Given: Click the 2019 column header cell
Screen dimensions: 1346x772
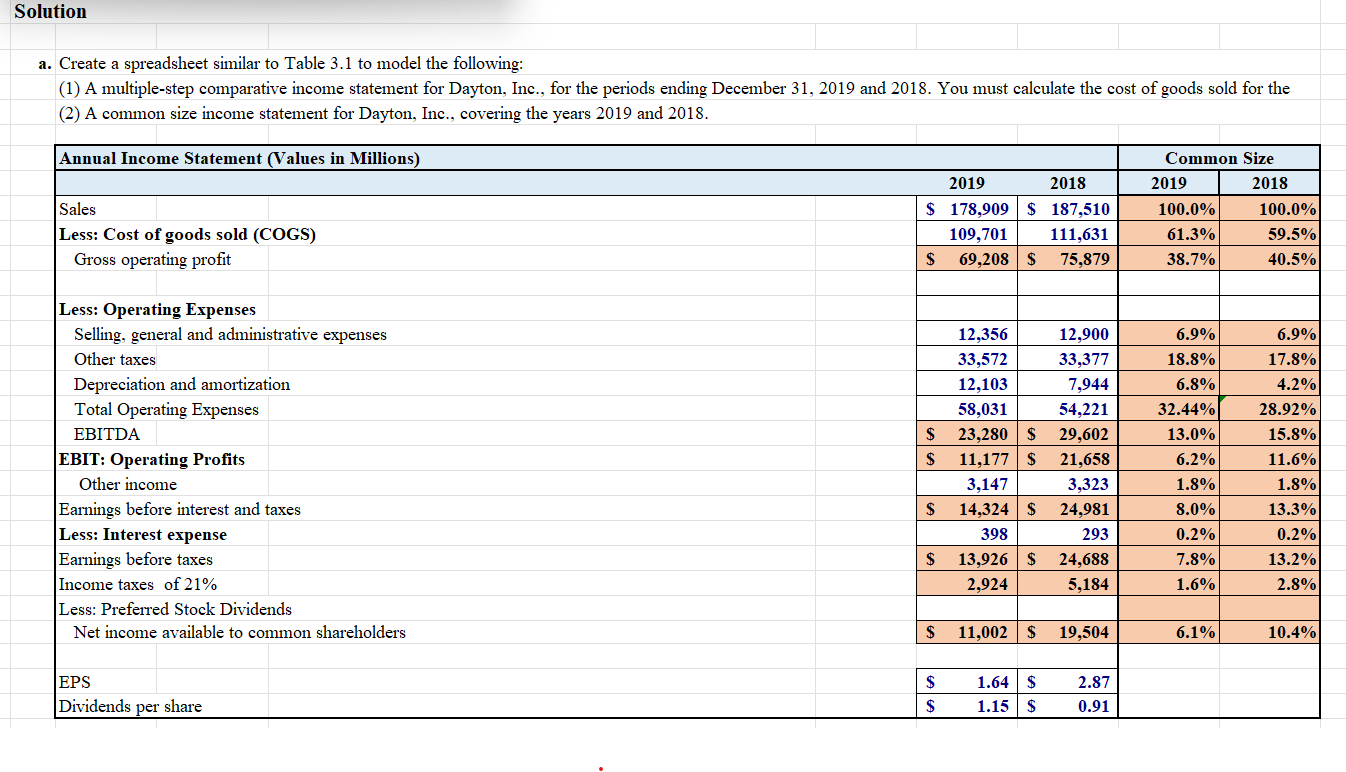Looking at the screenshot, I should pyautogui.click(x=966, y=183).
